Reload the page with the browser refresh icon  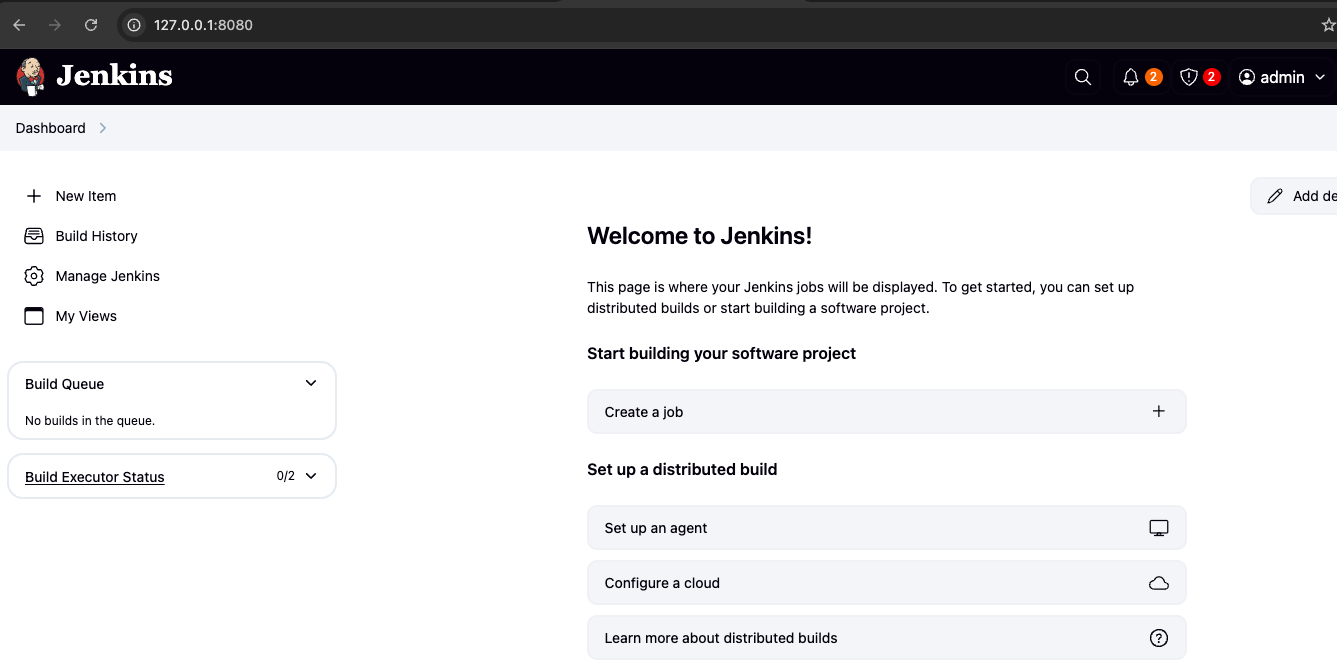pos(91,25)
